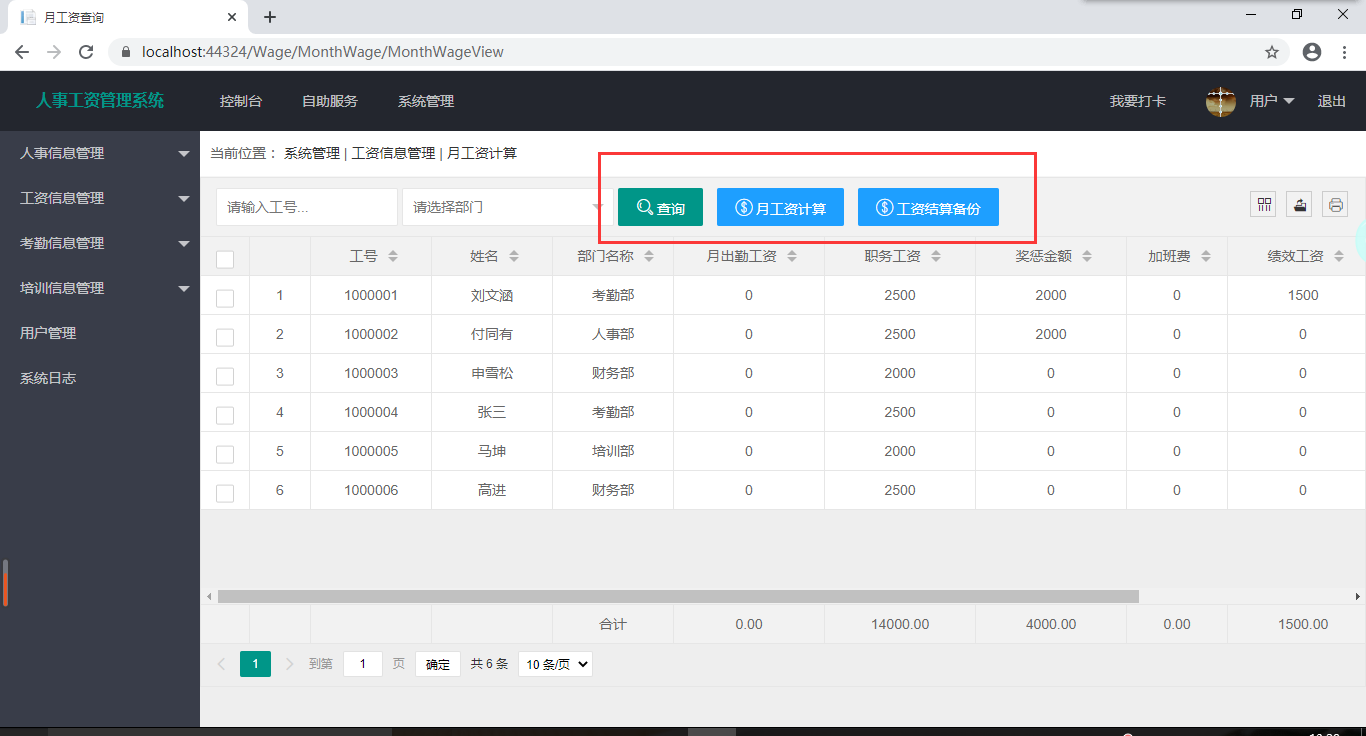Image resolution: width=1366 pixels, height=736 pixels.
Task: Click the site info lock icon
Action: pyautogui.click(x=125, y=52)
